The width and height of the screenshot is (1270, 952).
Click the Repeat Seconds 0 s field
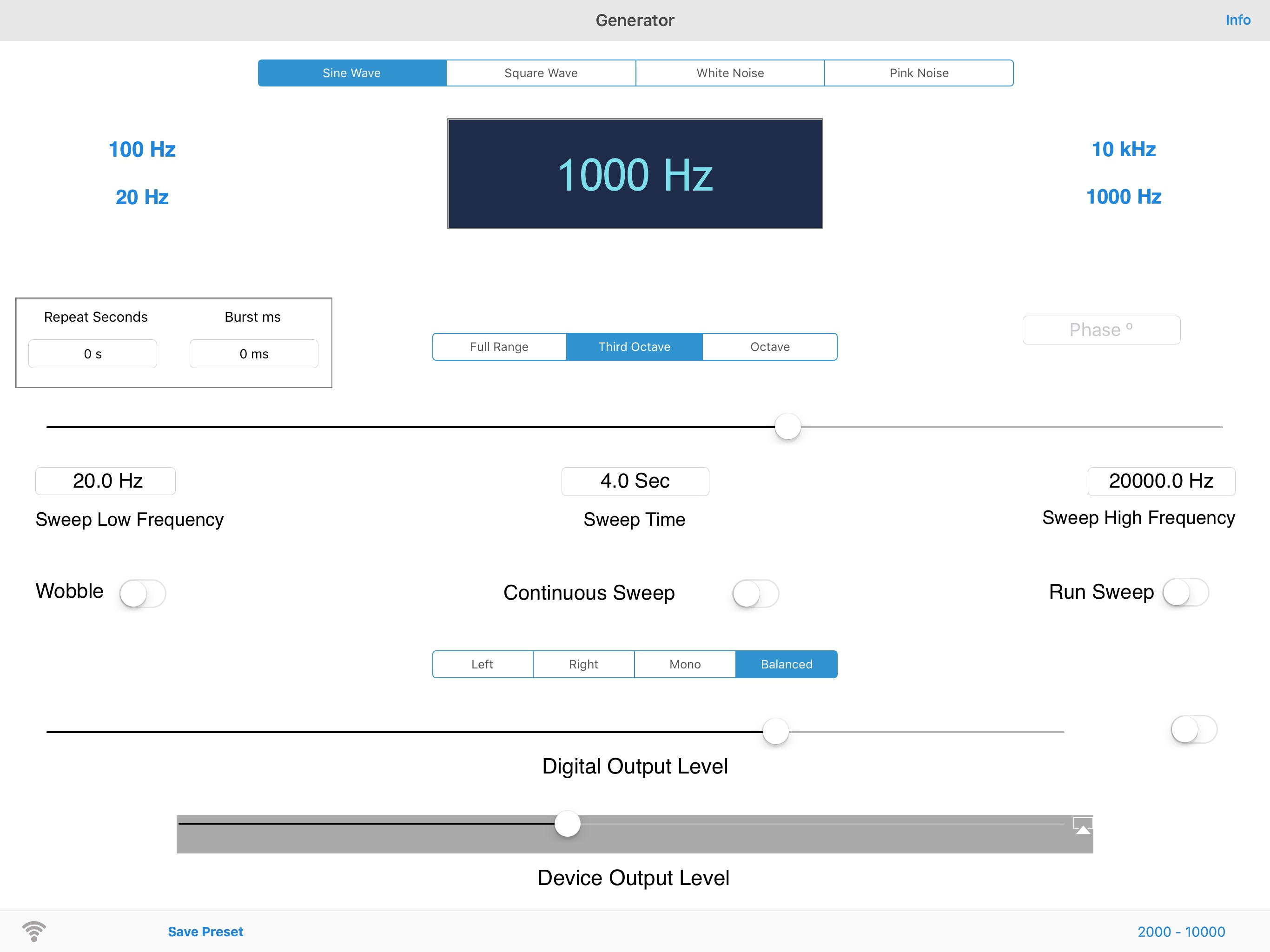[93, 354]
